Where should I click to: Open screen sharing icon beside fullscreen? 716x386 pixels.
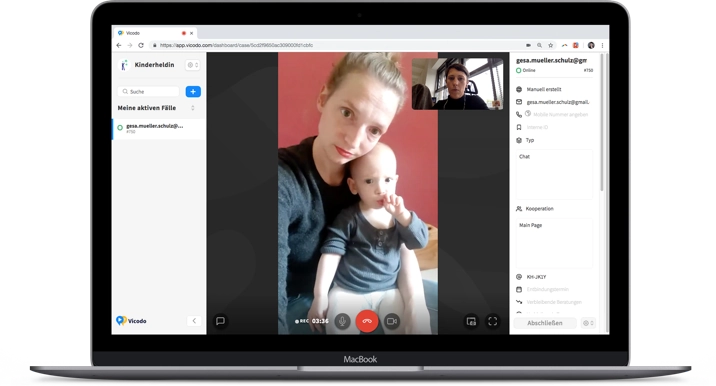pyautogui.click(x=471, y=322)
